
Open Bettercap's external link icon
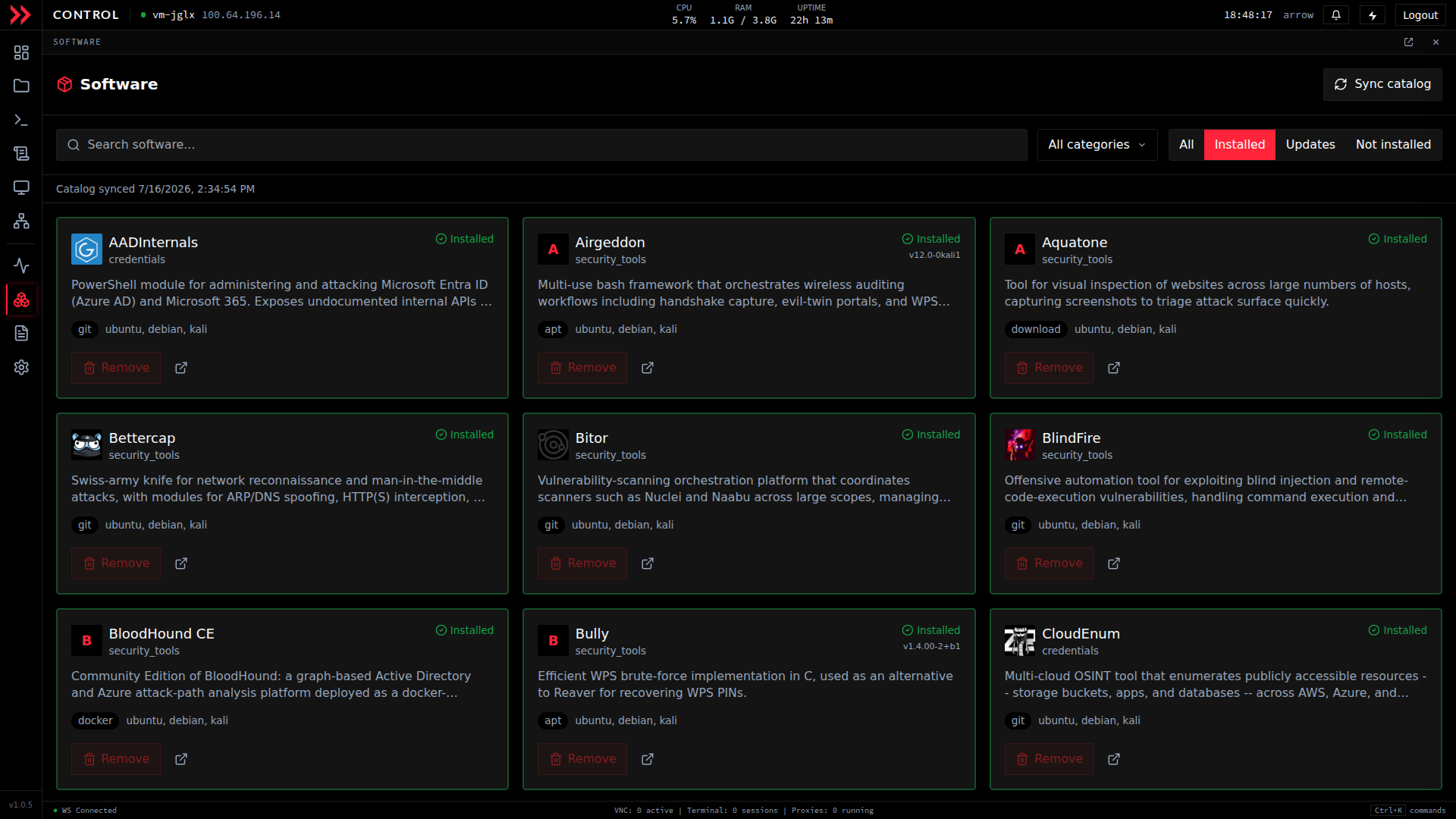pyautogui.click(x=181, y=563)
